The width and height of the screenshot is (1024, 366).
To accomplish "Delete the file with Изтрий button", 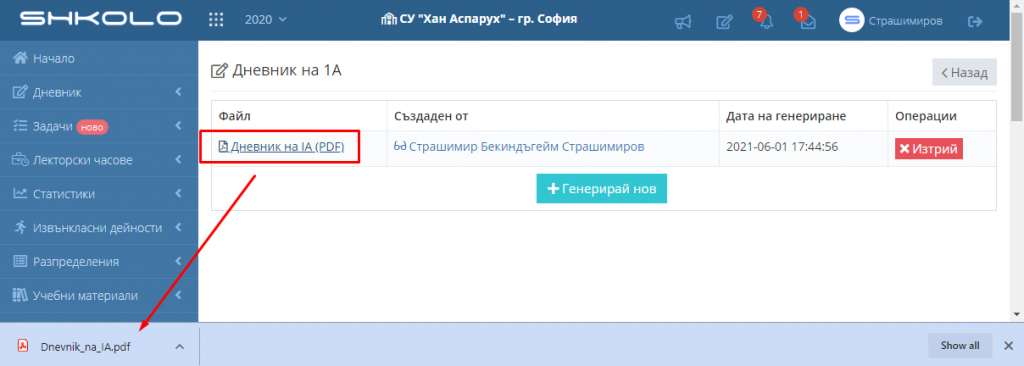I will click(x=929, y=148).
